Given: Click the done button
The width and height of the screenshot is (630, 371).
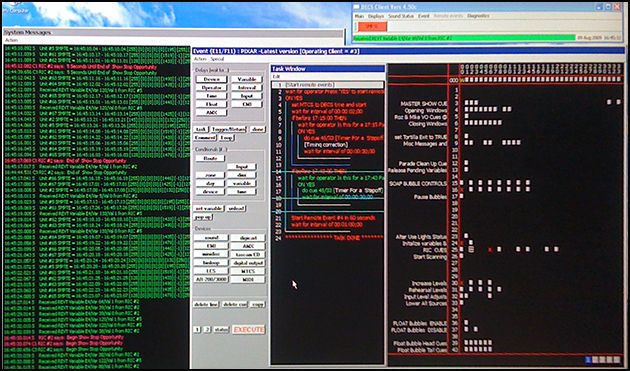Looking at the screenshot, I should tap(257, 129).
